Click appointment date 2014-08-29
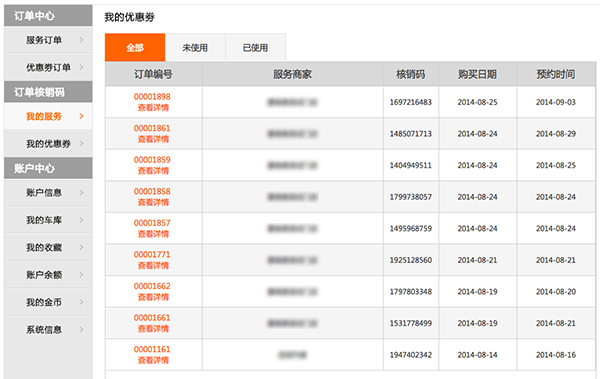600x379 pixels. pyautogui.click(x=556, y=134)
